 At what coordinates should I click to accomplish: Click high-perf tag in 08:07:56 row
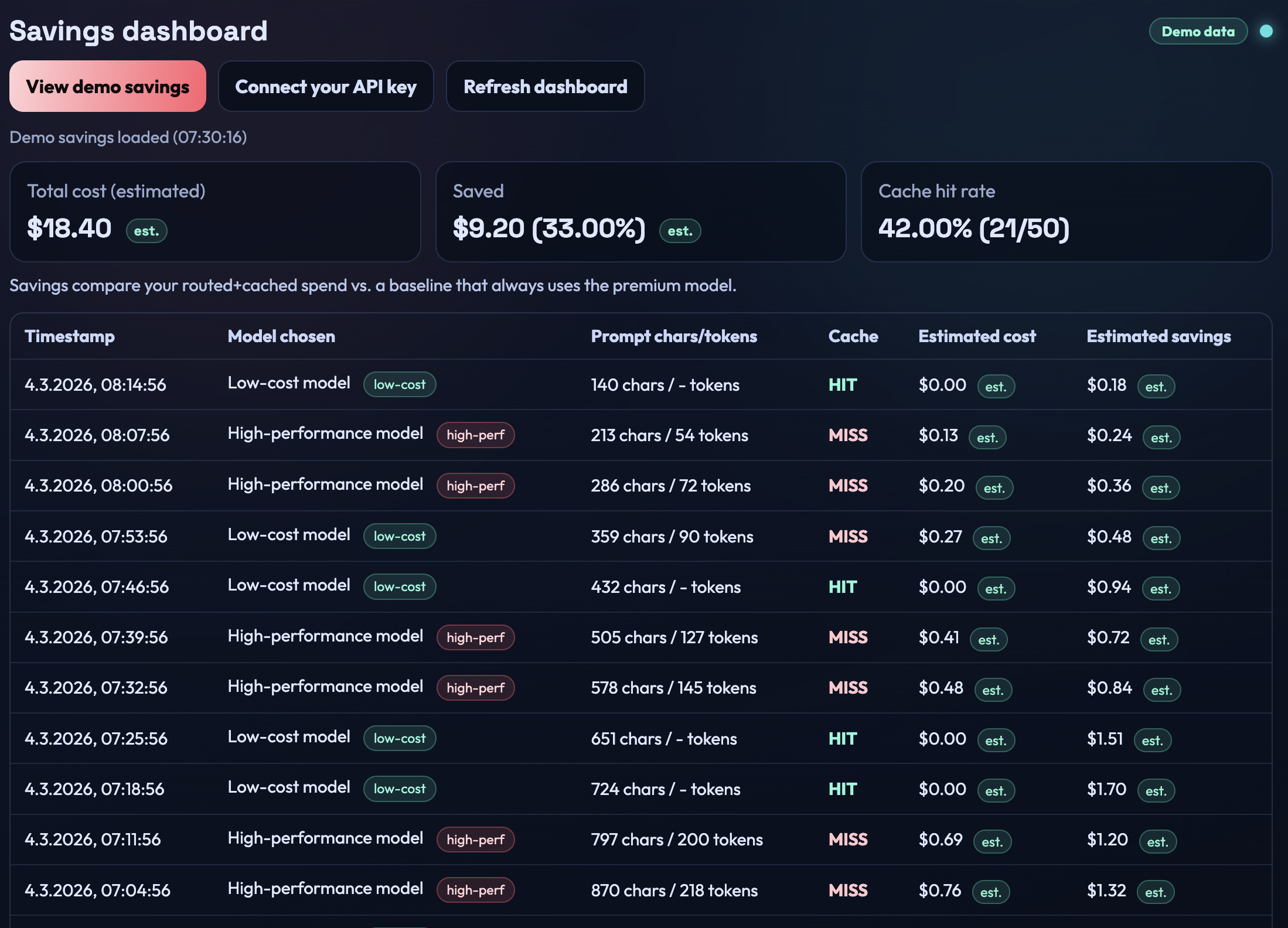(x=475, y=435)
